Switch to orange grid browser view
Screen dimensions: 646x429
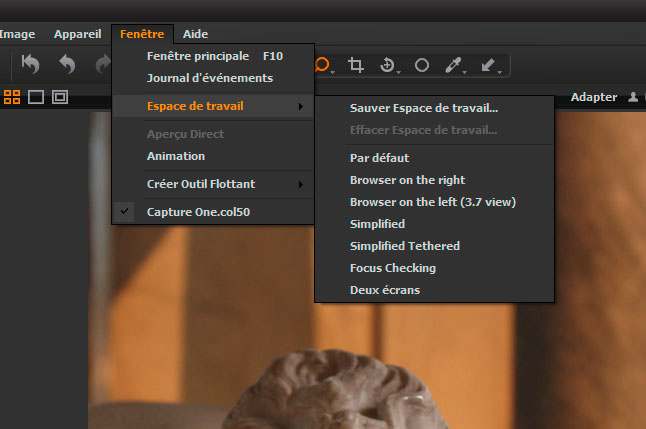click(12, 97)
